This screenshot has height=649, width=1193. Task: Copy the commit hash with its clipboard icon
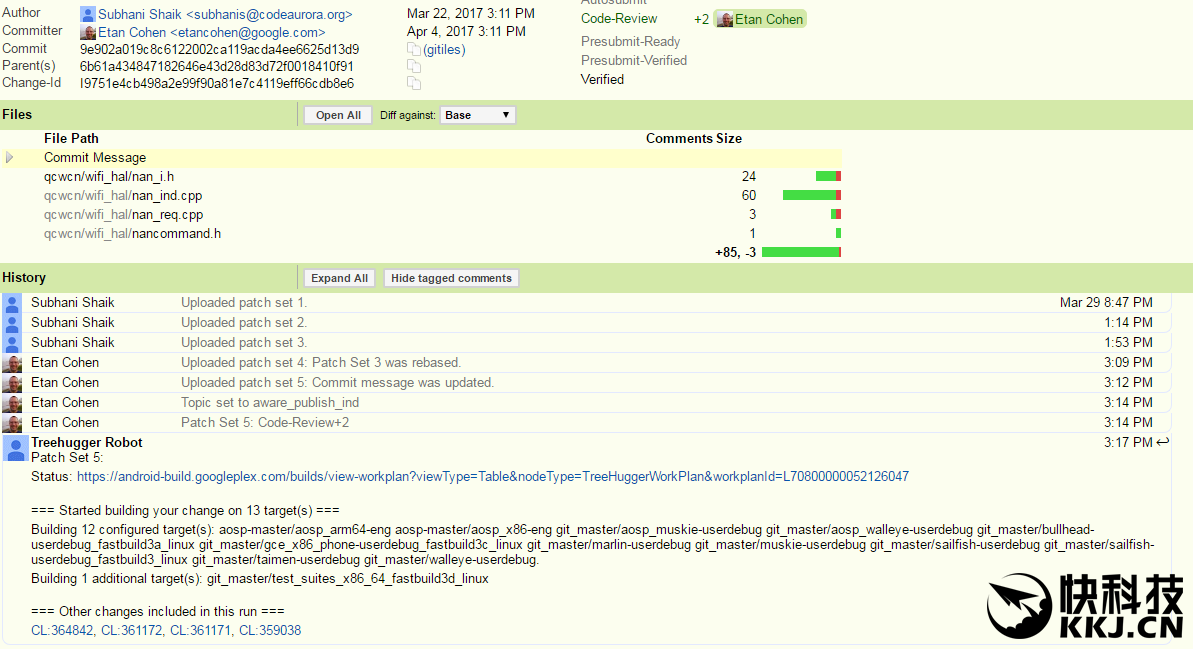pyautogui.click(x=414, y=49)
